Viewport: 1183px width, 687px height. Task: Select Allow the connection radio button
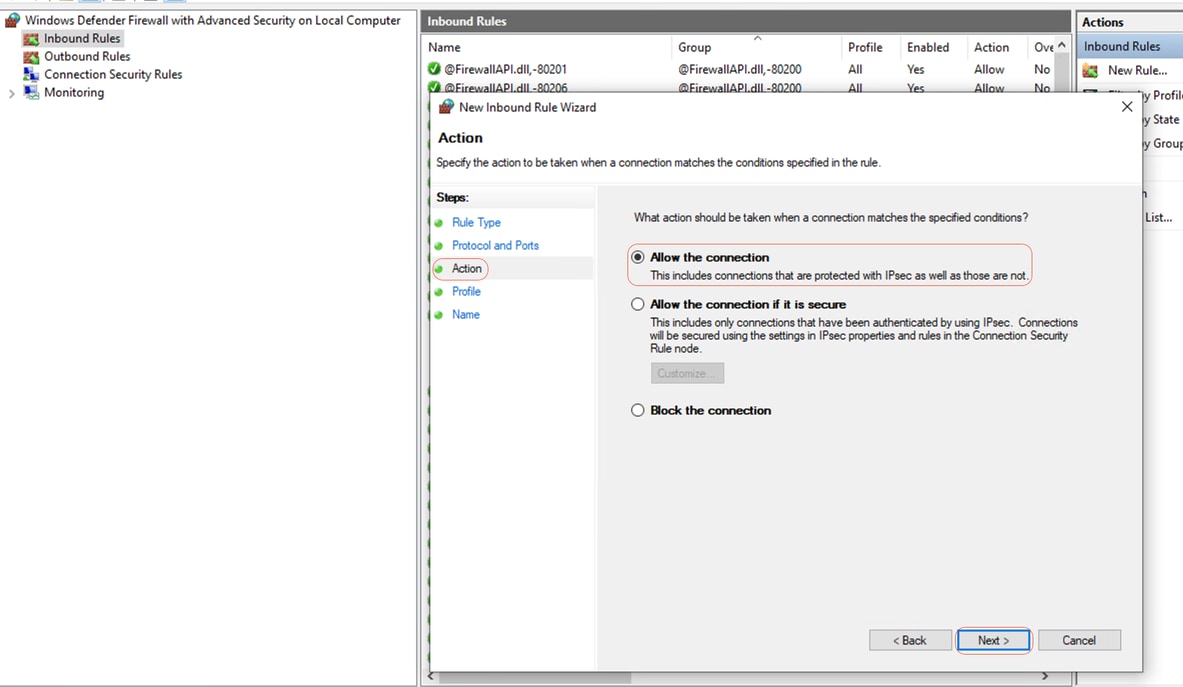638,257
